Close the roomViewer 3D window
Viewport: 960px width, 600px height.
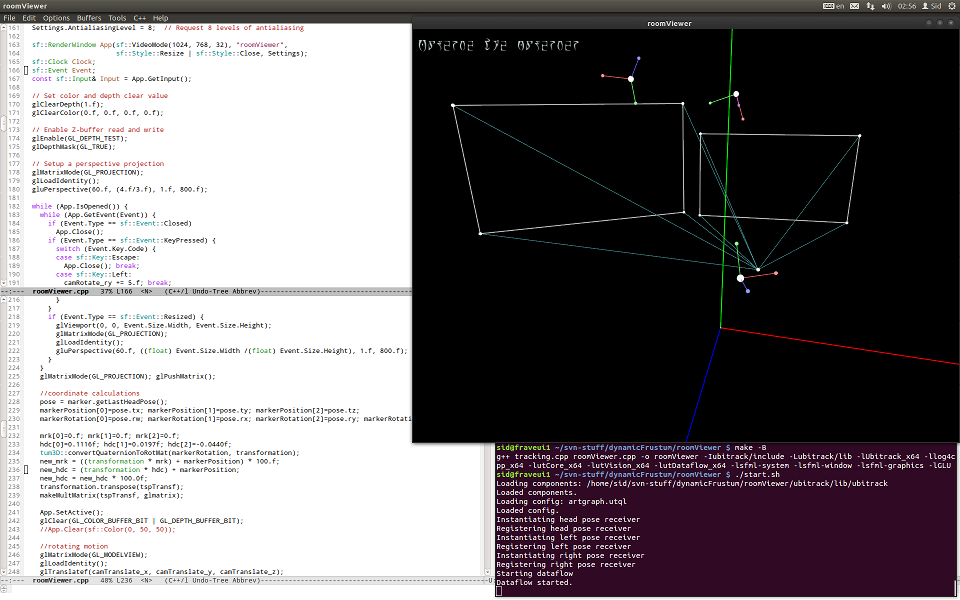click(951, 23)
